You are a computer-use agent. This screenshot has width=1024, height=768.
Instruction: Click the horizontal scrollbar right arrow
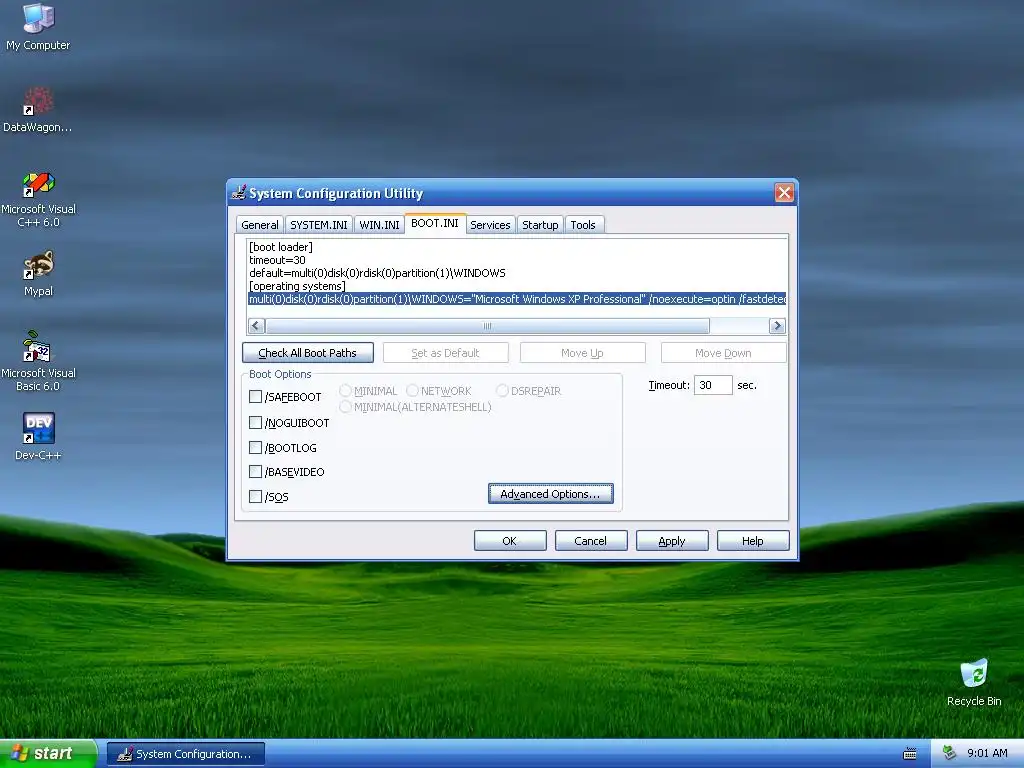point(777,325)
